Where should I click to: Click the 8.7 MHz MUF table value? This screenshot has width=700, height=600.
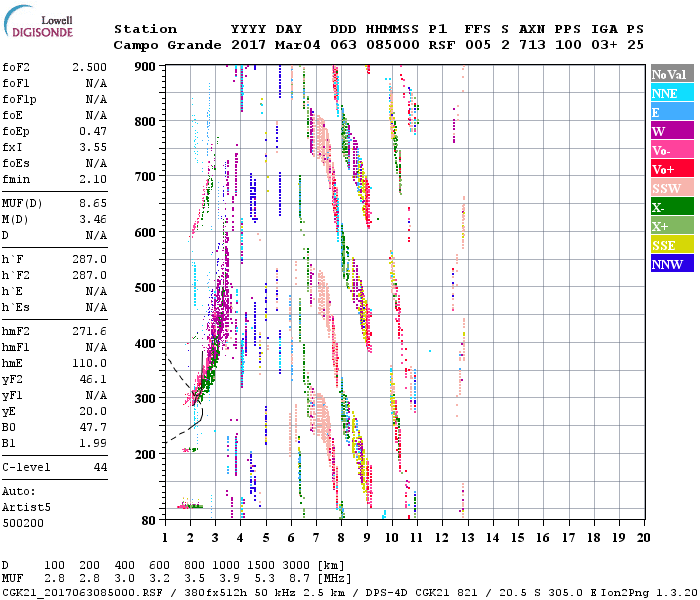coord(300,579)
